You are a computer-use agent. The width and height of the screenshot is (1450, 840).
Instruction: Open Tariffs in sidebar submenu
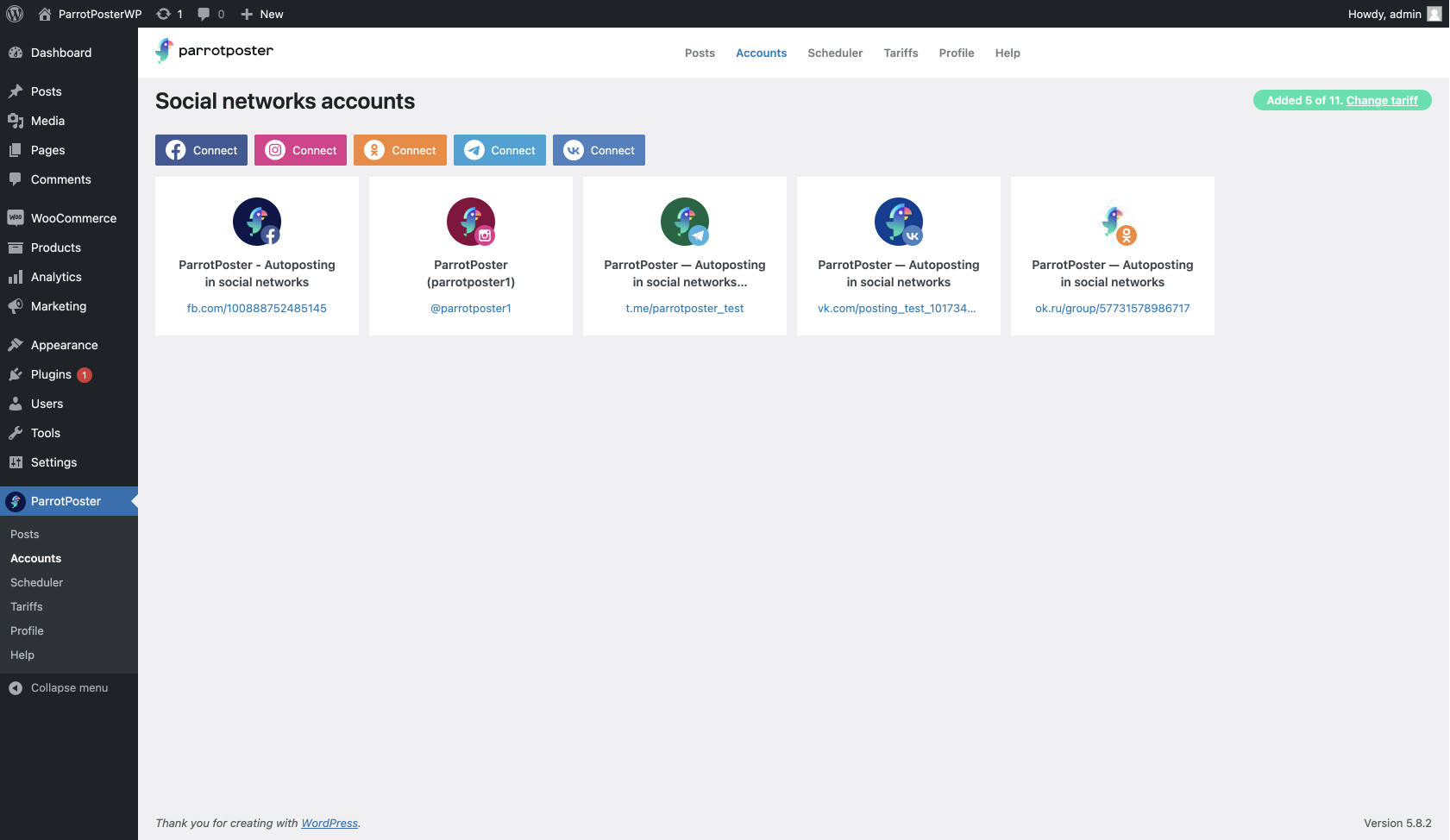(27, 607)
